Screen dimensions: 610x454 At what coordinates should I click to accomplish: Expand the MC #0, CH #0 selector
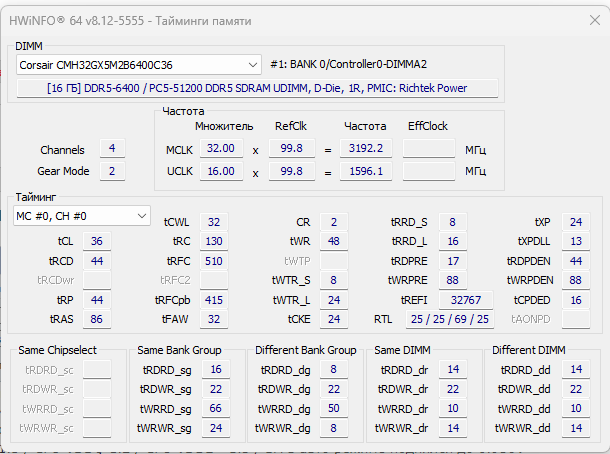point(82,216)
